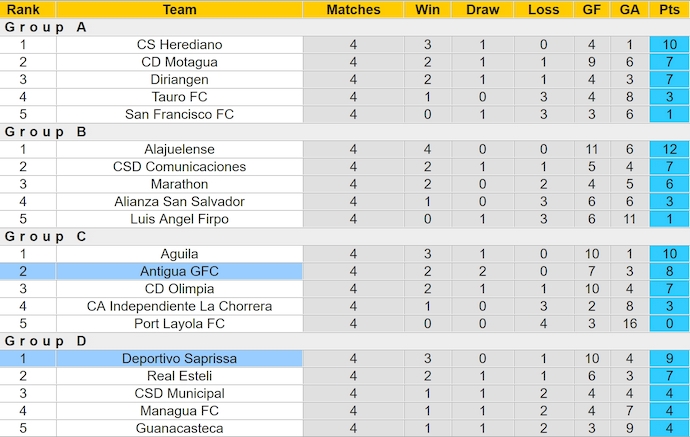Click the Group D section label
690x437 pixels.
46,341
